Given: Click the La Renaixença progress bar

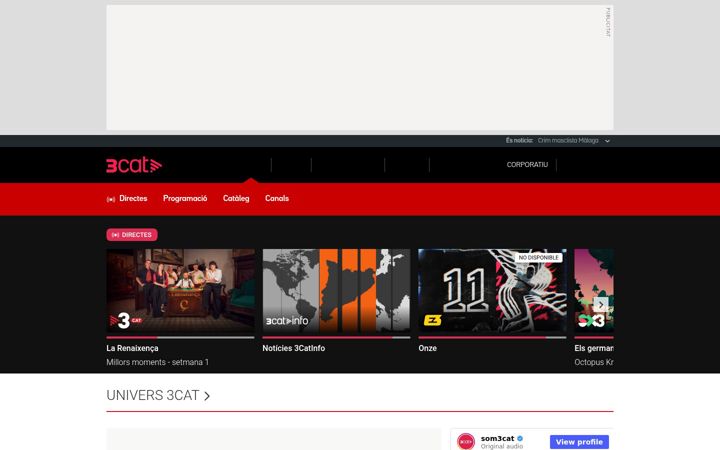Looking at the screenshot, I should [180, 338].
